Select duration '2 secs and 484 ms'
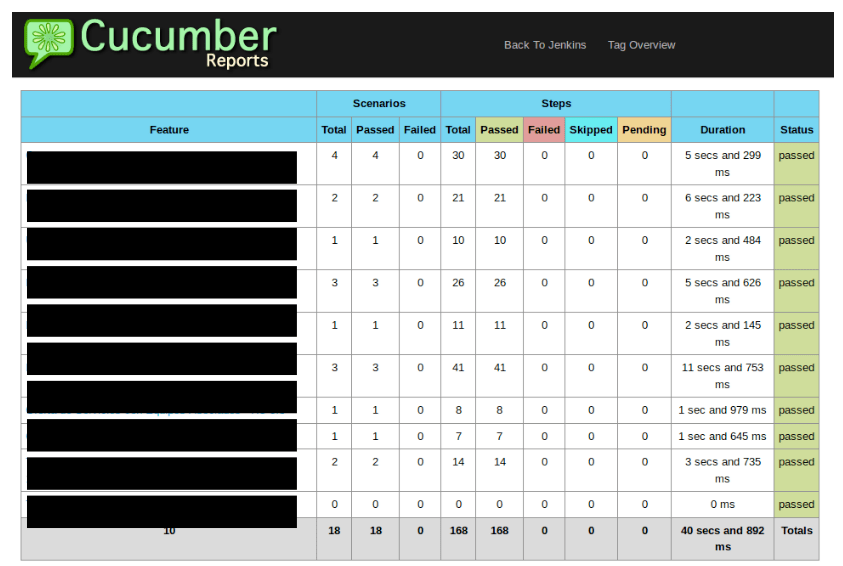 click(x=723, y=248)
